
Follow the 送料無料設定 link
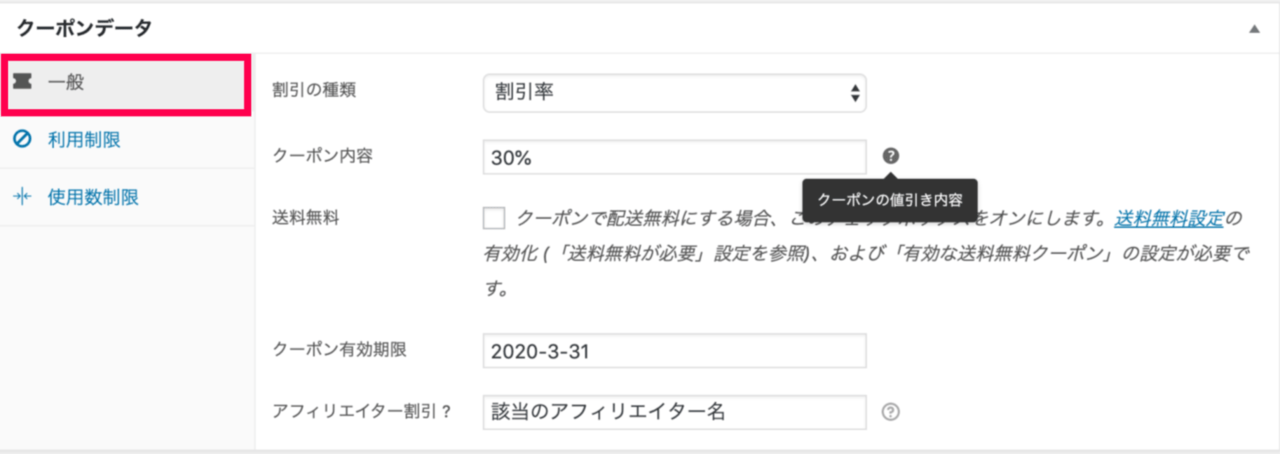tap(1170, 218)
